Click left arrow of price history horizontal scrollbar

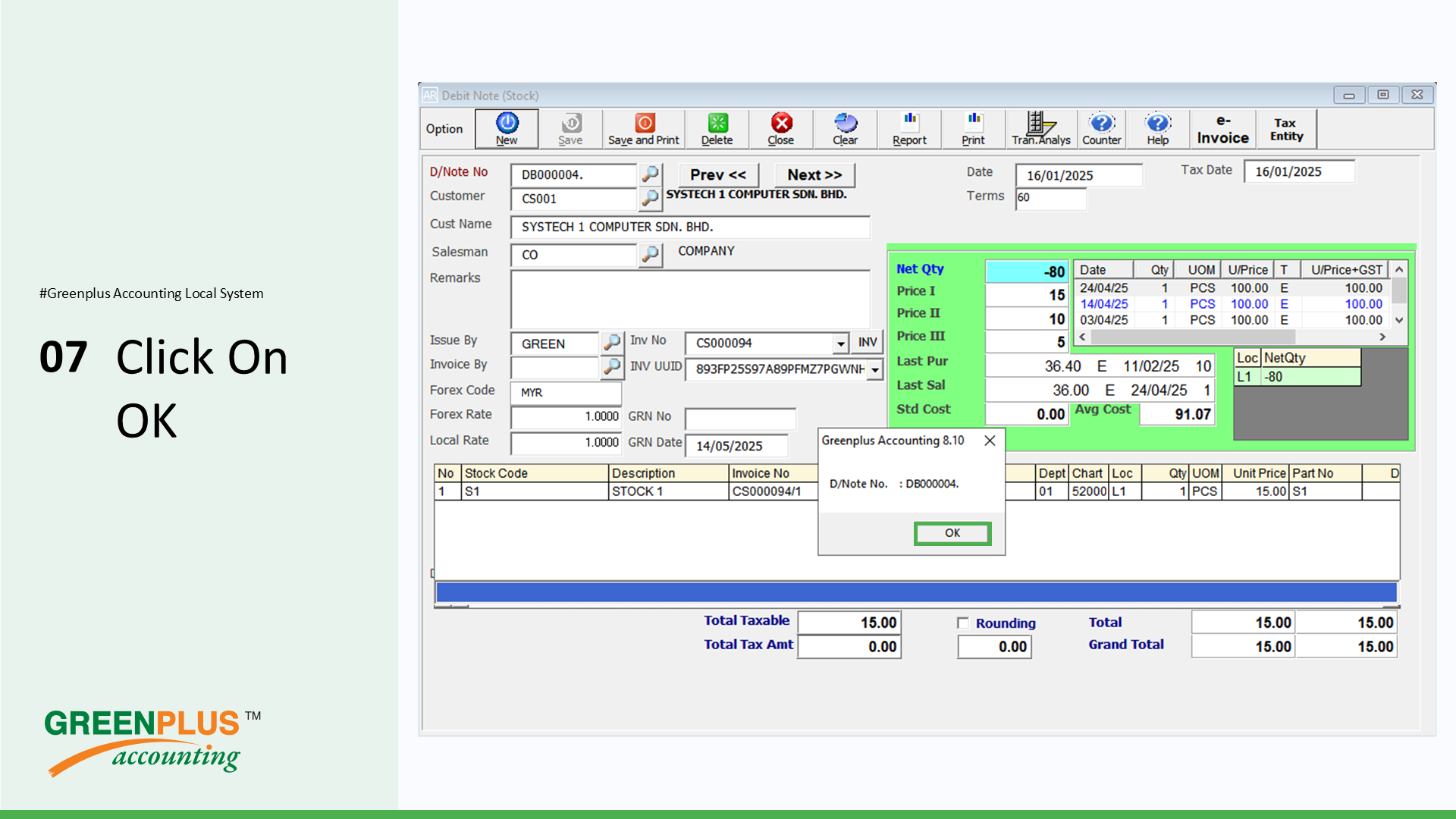1083,337
